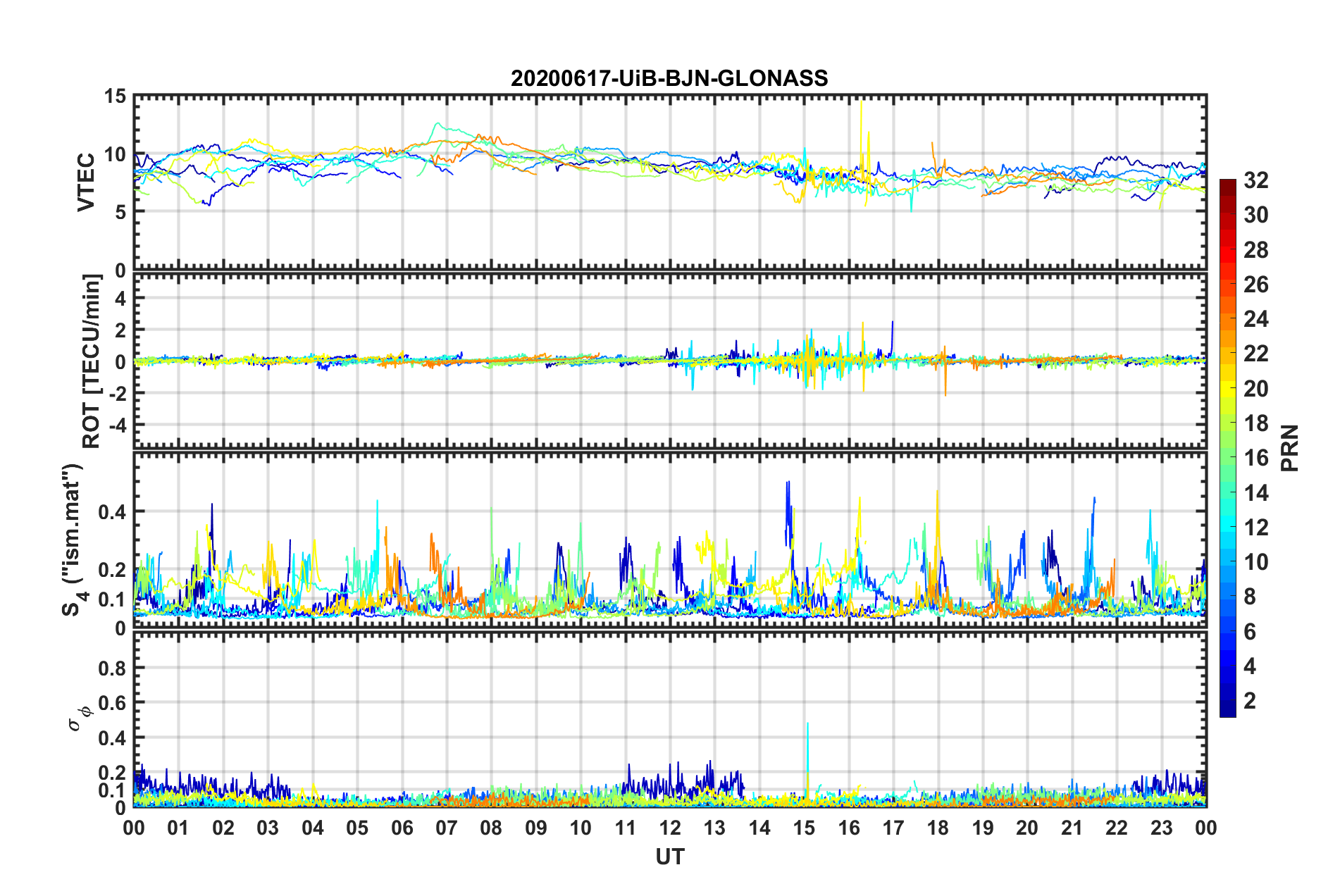Image resolution: width=1340 pixels, height=896 pixels.
Task: Click the ROT [TECU/min] axis label
Action: (x=92, y=361)
